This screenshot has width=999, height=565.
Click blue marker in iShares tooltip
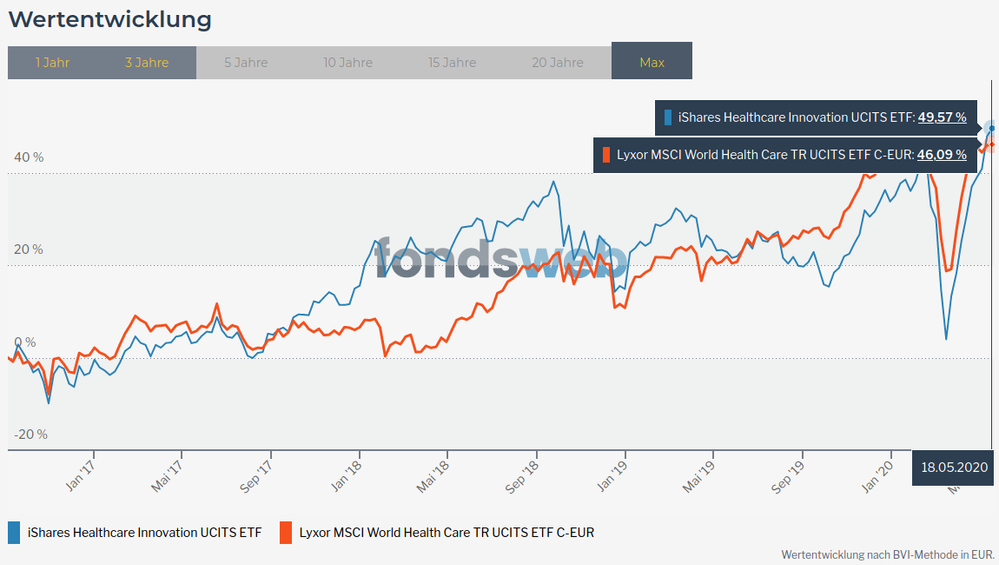click(x=668, y=118)
